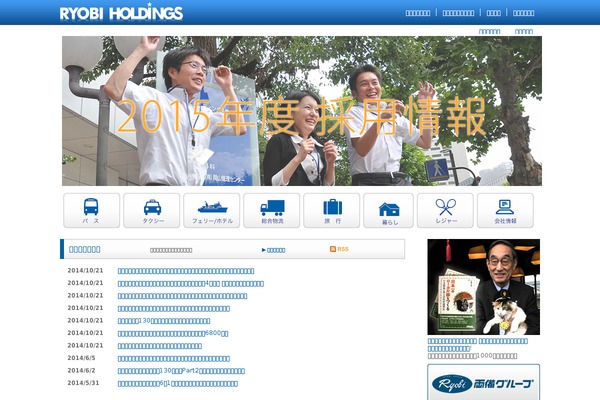Select the taxi (タクシー) category icon
600x400 pixels.
point(152,211)
